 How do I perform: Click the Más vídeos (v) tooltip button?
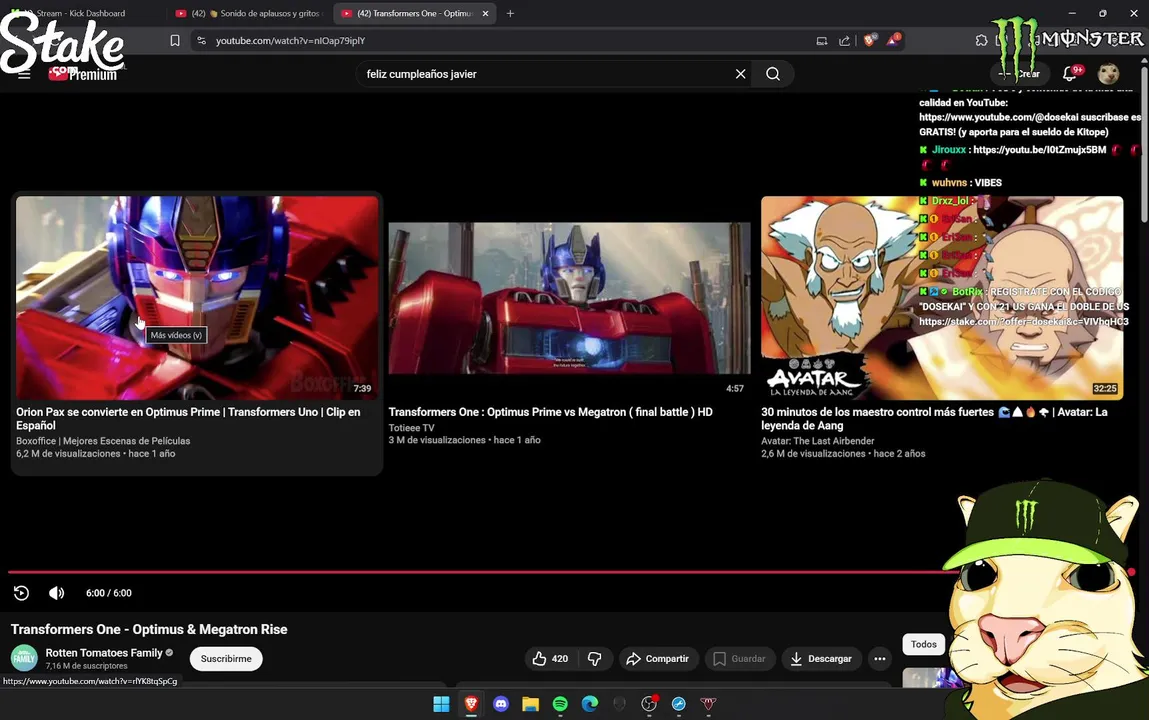[176, 335]
